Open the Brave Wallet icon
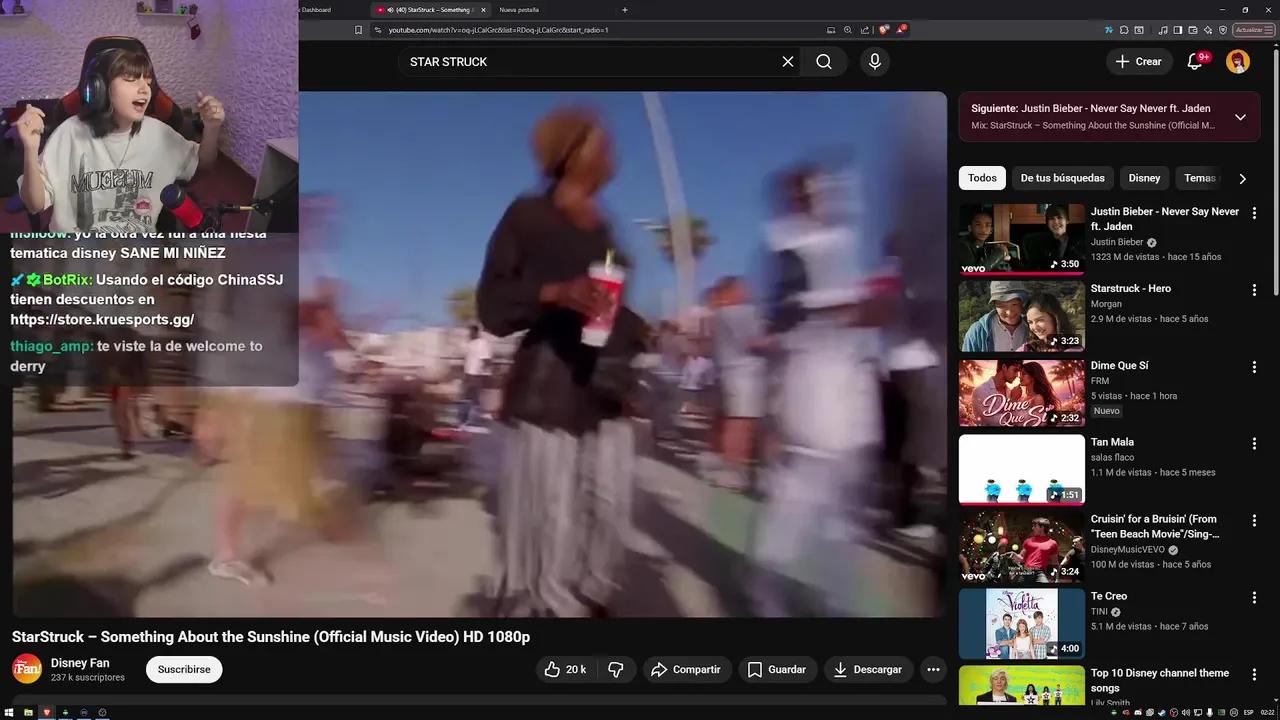The width and height of the screenshot is (1280, 720). tap(1193, 30)
